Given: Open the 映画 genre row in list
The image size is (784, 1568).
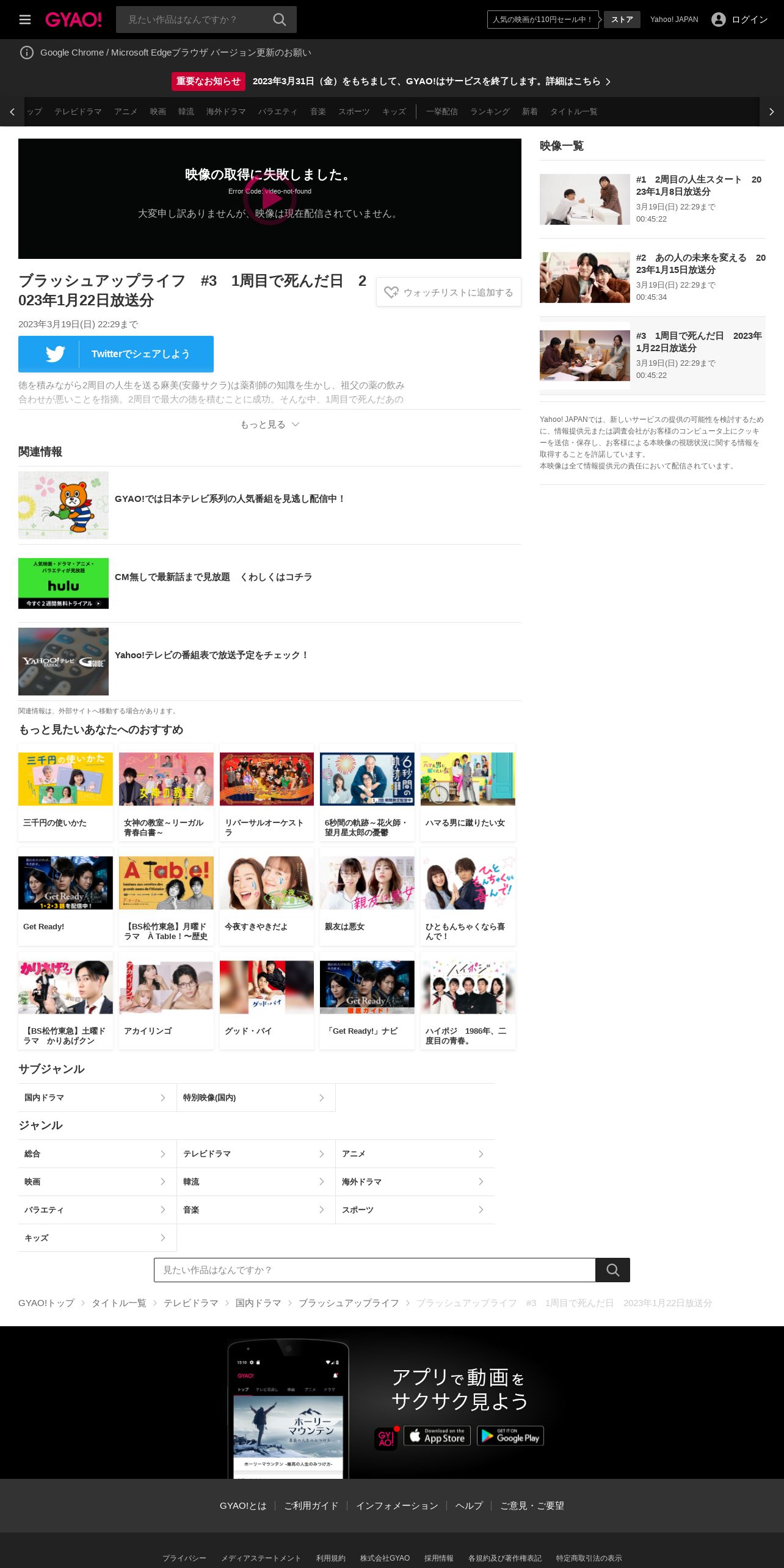Looking at the screenshot, I should 98,1182.
